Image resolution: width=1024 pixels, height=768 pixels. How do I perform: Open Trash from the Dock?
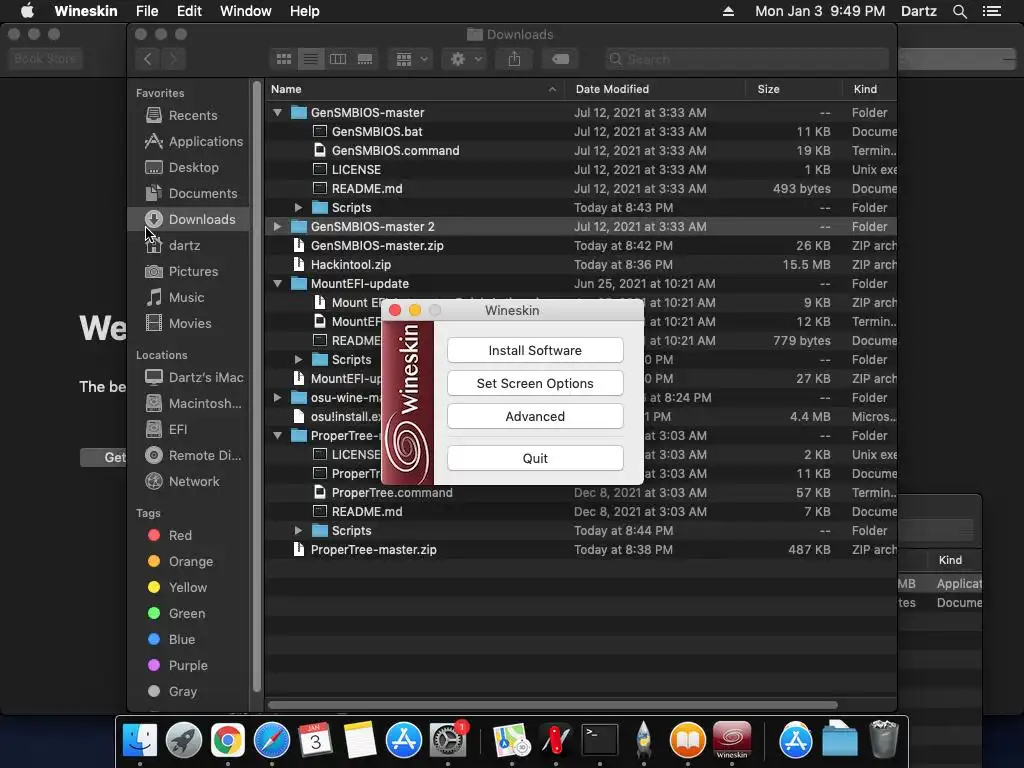[884, 741]
